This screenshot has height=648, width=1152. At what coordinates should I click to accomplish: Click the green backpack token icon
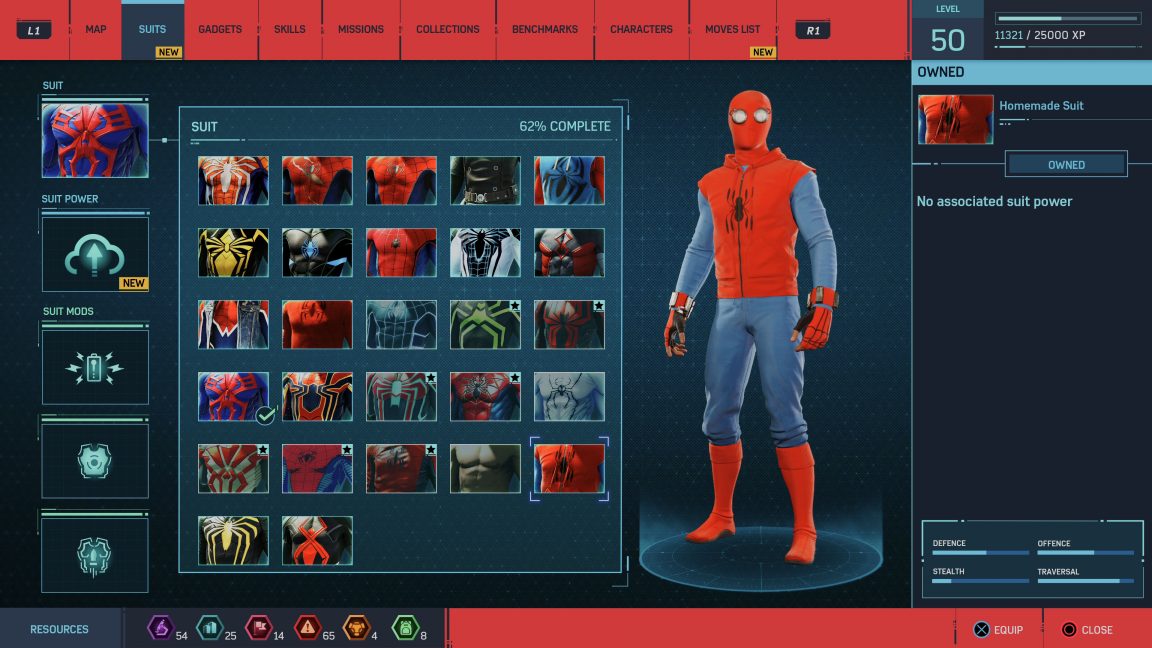click(405, 627)
